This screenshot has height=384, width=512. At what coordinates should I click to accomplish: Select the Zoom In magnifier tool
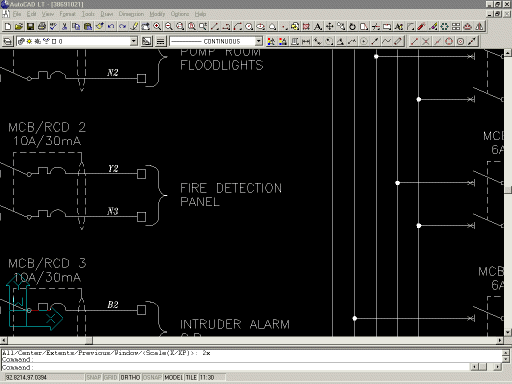(157, 26)
